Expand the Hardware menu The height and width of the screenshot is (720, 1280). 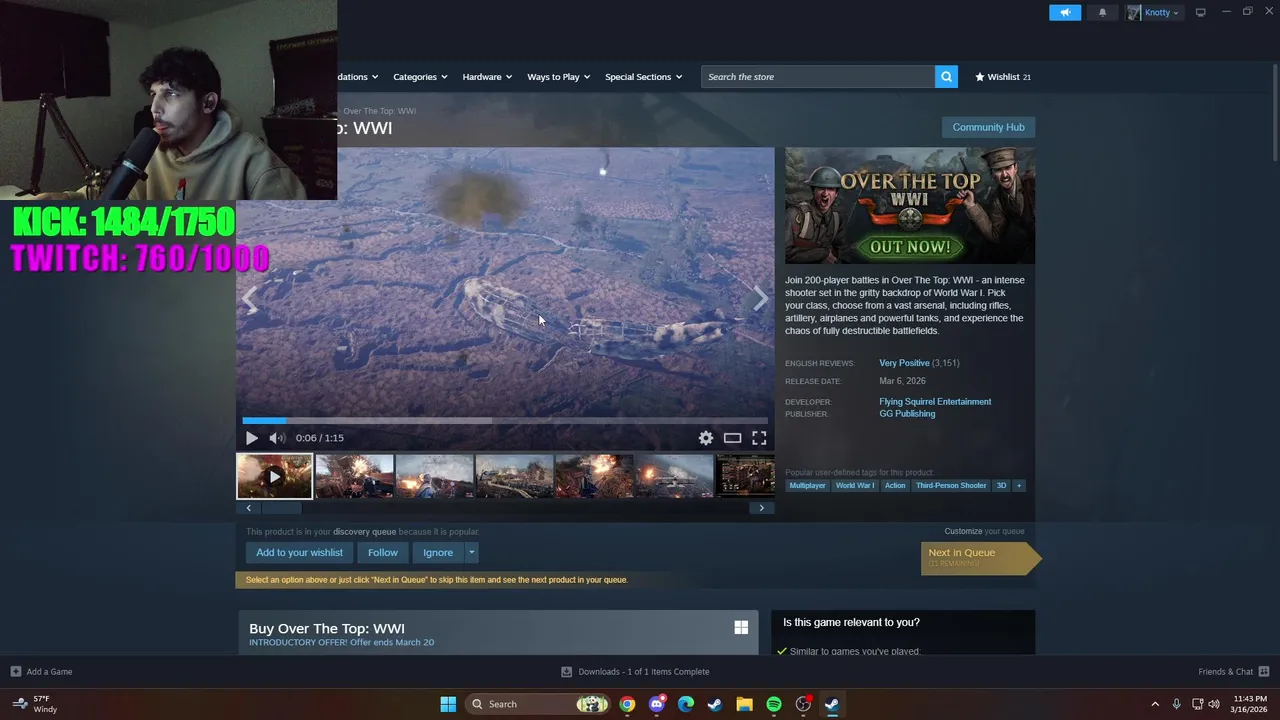pyautogui.click(x=487, y=76)
